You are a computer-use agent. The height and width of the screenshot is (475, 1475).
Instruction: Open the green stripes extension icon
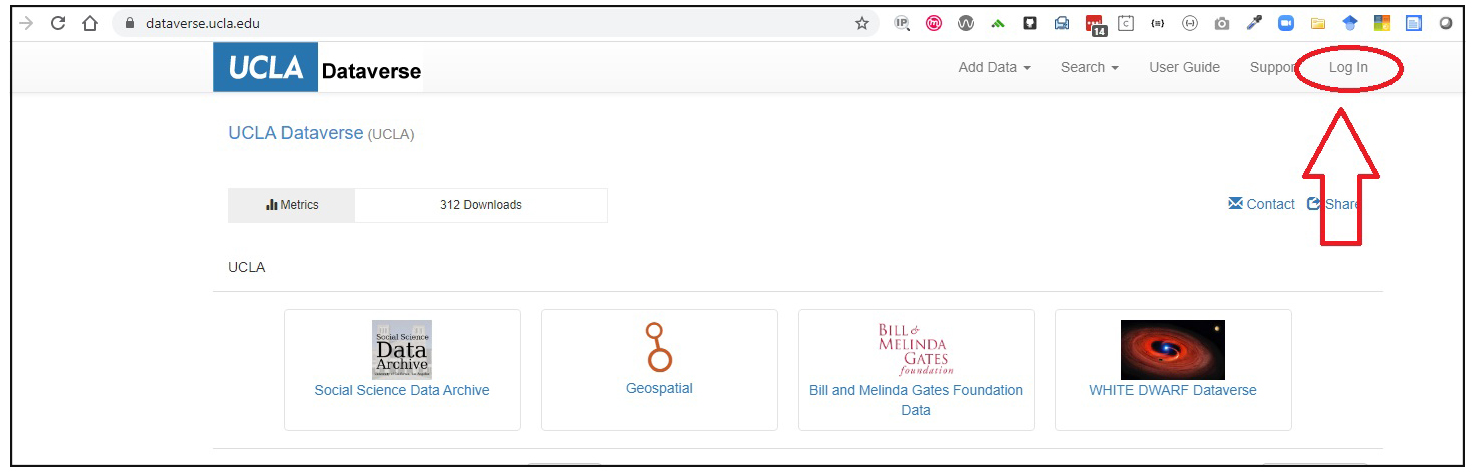click(998, 23)
